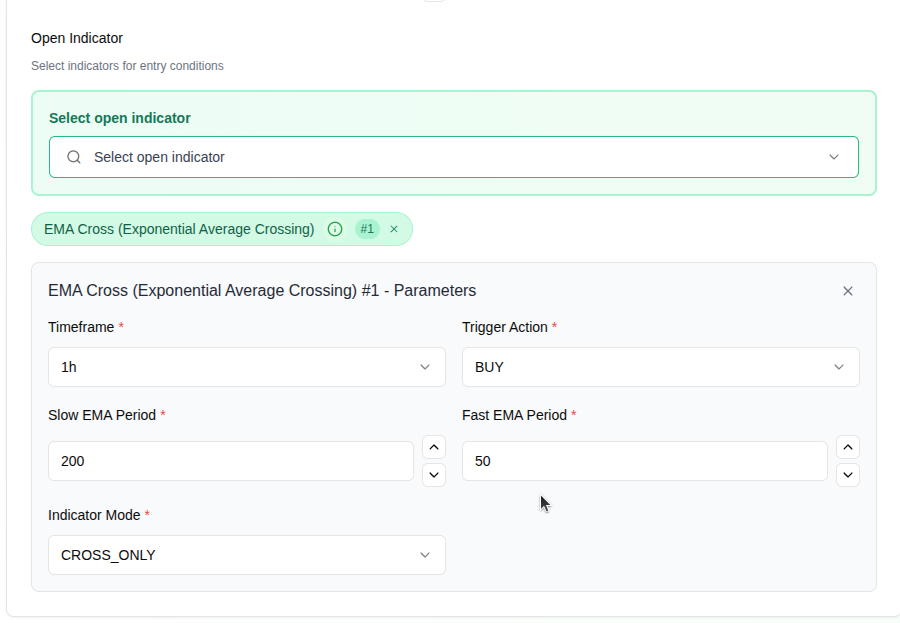Open the Timeframe dropdown showing 1h
Screen dimensions: 900x623
pos(230,367)
